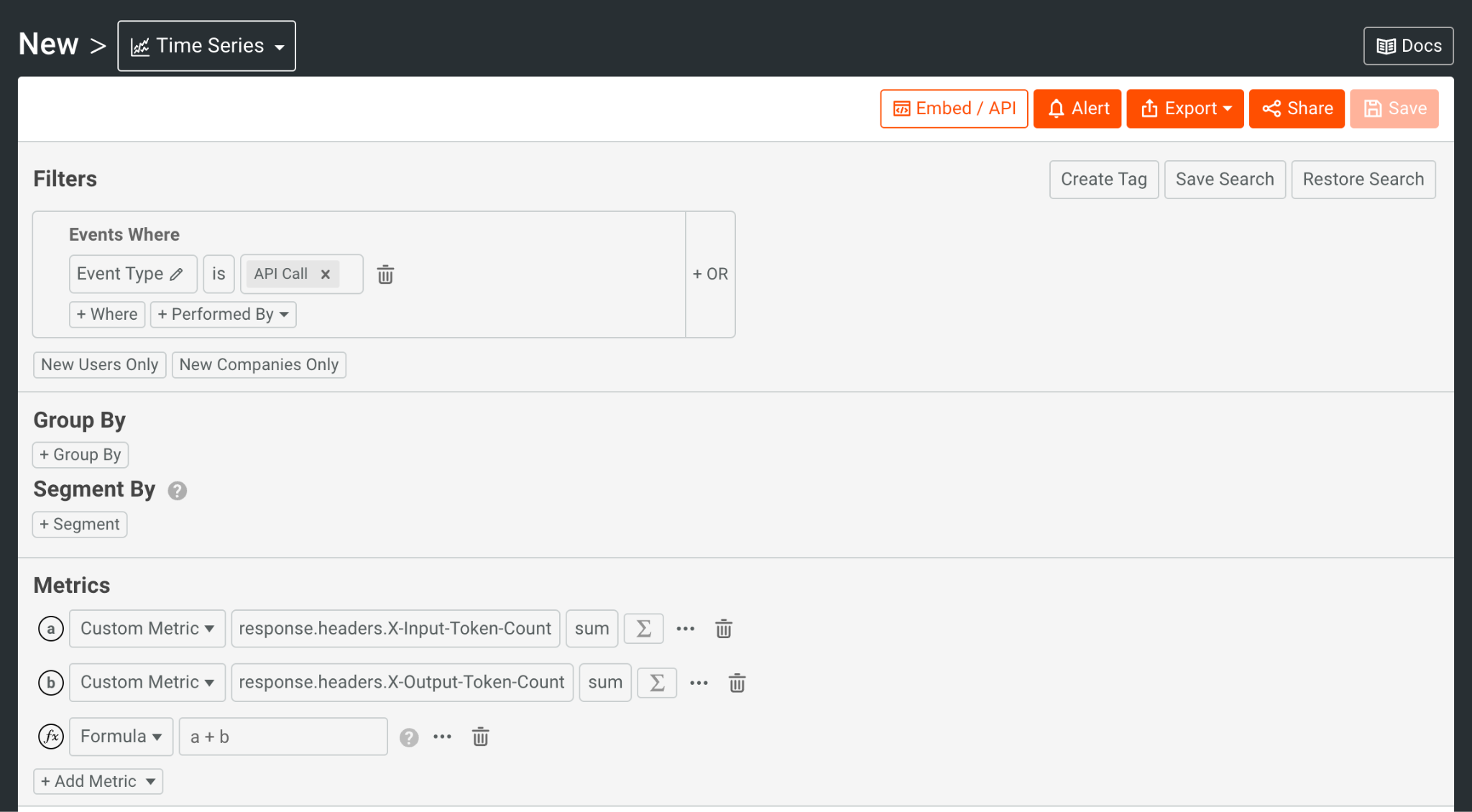Delete the X-Output-Token-Count metric

pyautogui.click(x=737, y=683)
